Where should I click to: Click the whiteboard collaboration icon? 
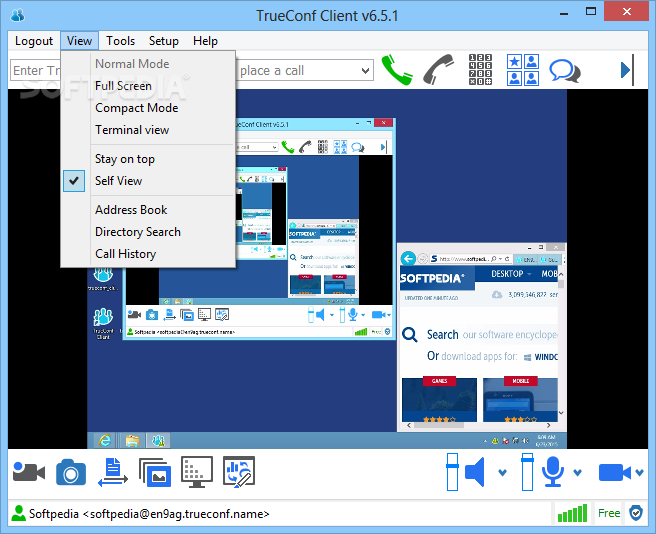[239, 472]
